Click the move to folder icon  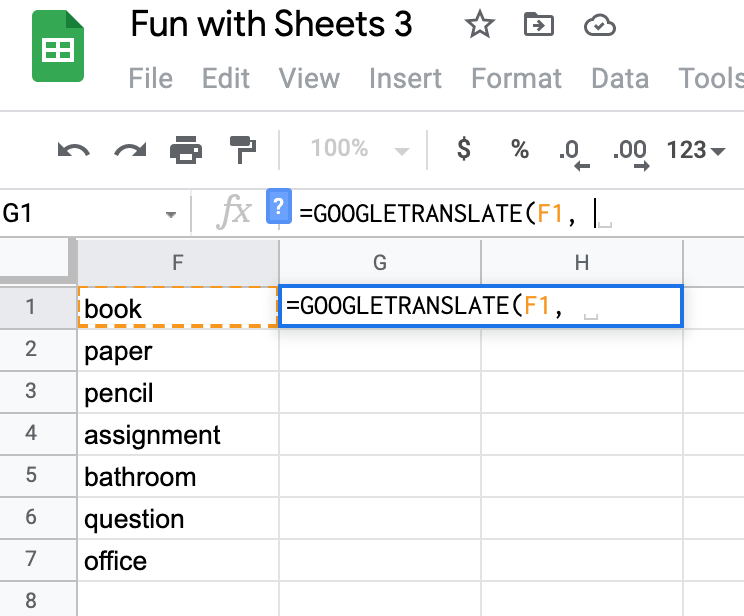pyautogui.click(x=539, y=25)
